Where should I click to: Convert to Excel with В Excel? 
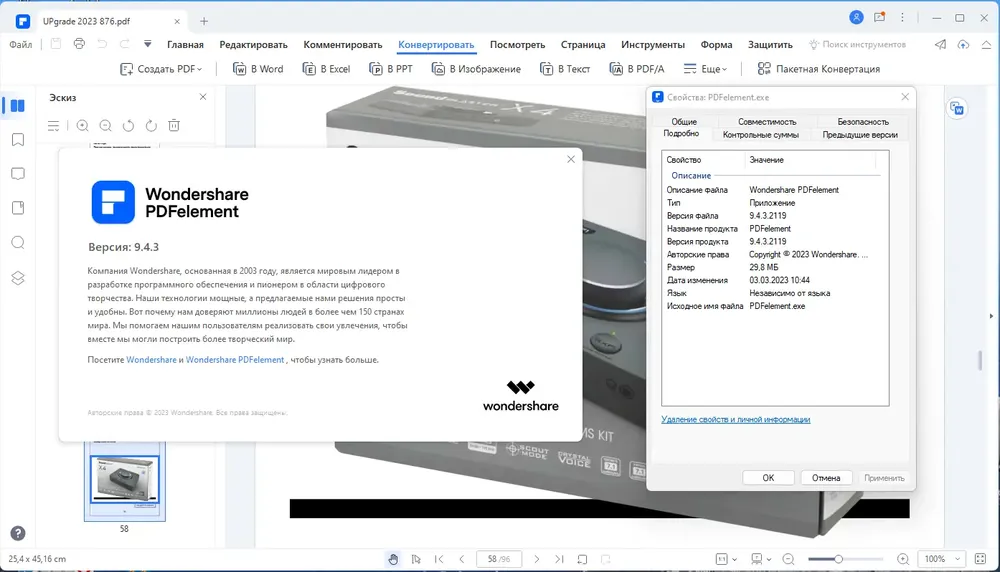(327, 69)
